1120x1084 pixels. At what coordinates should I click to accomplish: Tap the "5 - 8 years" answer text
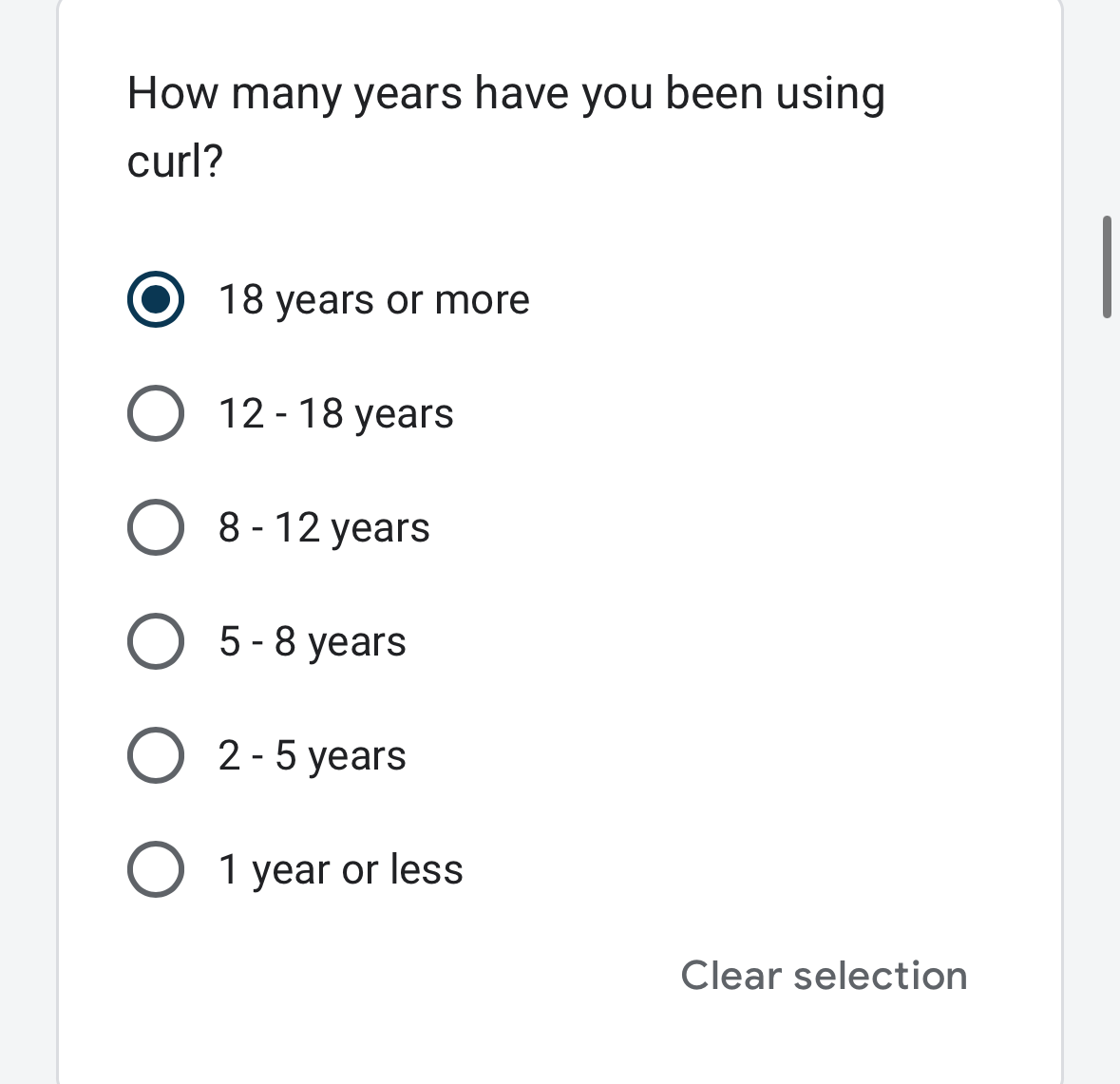(x=312, y=642)
